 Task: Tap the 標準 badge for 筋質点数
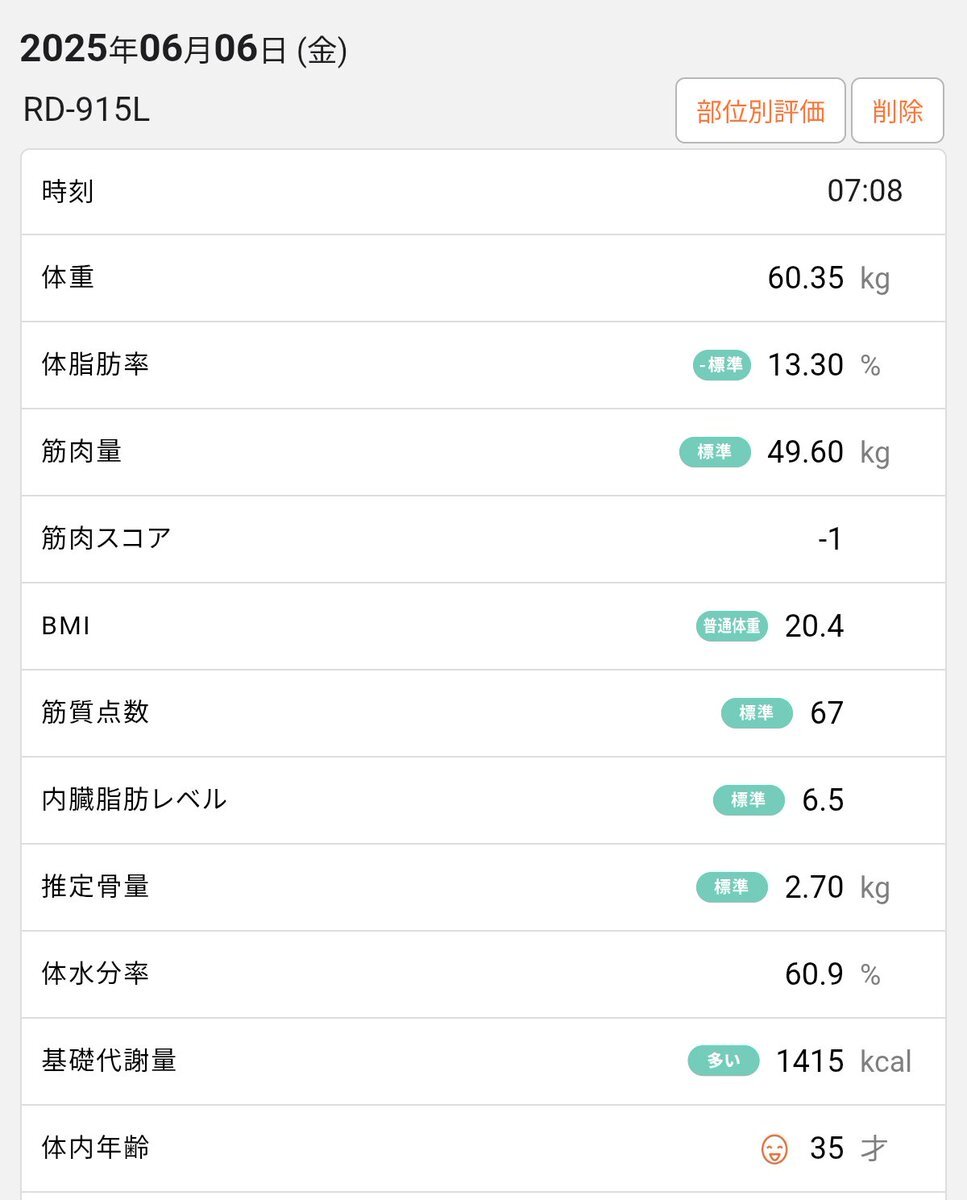click(757, 713)
